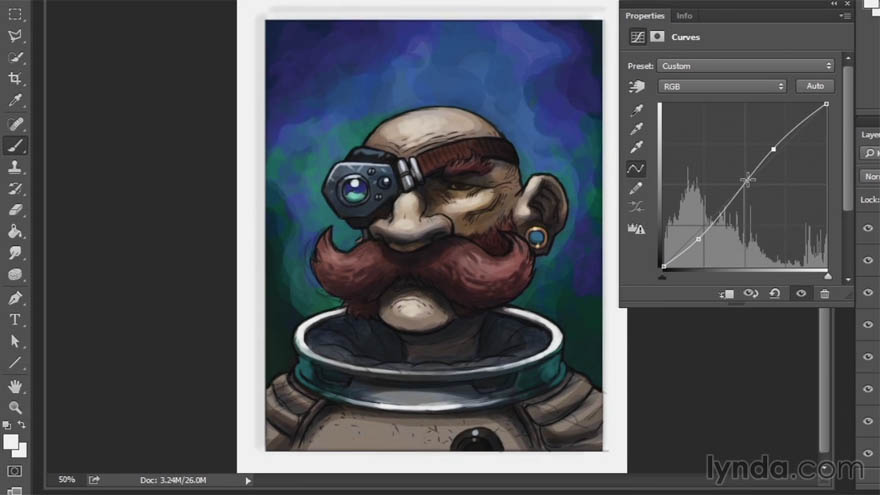Screen dimensions: 880x495
Task: Toggle Quick Mask mode
Action: point(15,471)
